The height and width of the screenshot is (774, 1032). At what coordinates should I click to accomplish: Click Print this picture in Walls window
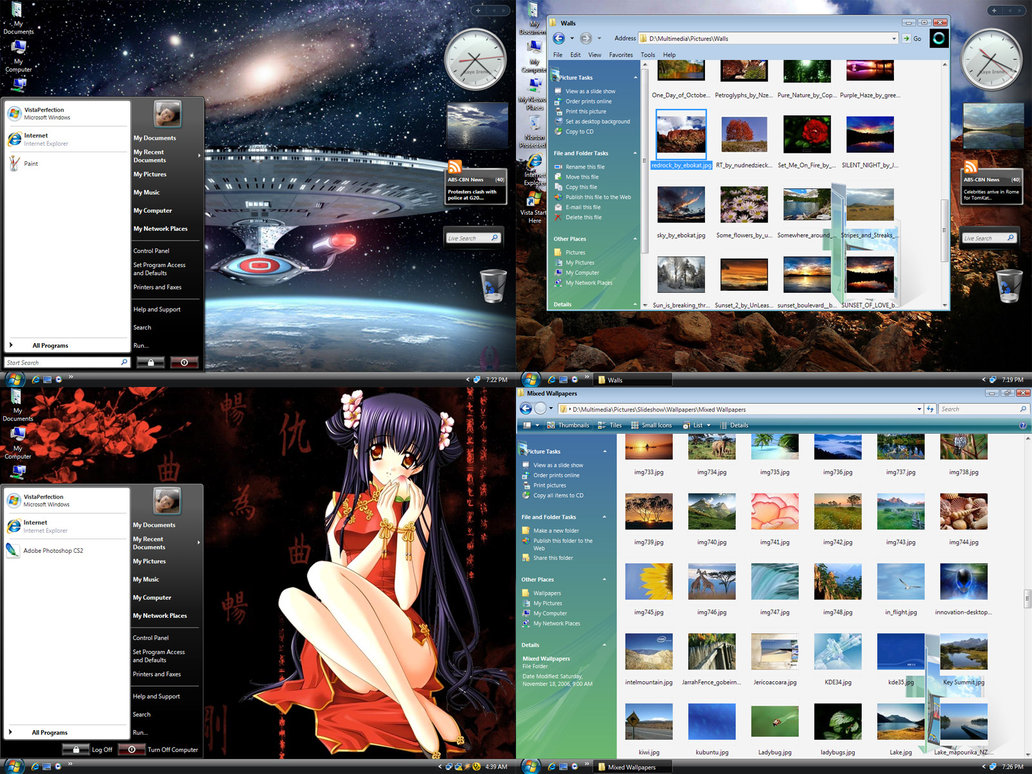pos(586,112)
